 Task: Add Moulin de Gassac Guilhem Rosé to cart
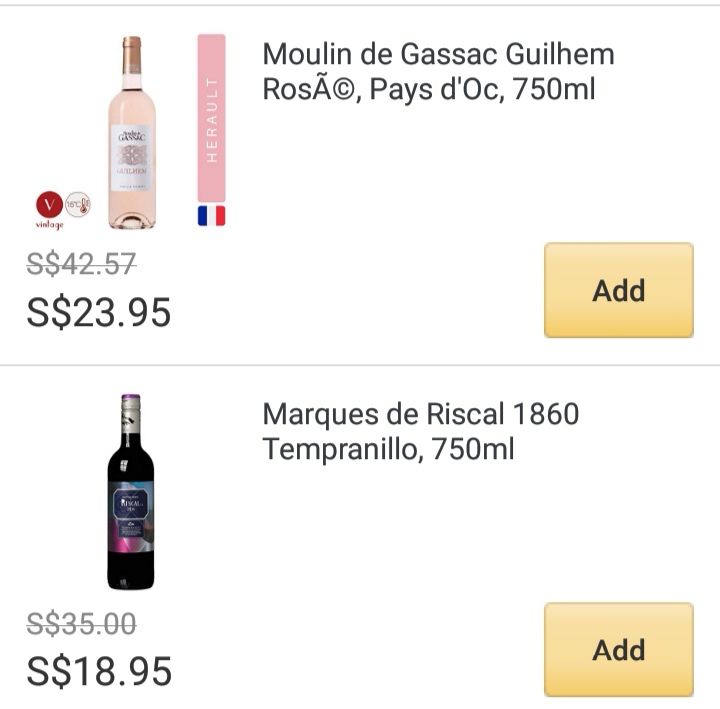pos(618,290)
